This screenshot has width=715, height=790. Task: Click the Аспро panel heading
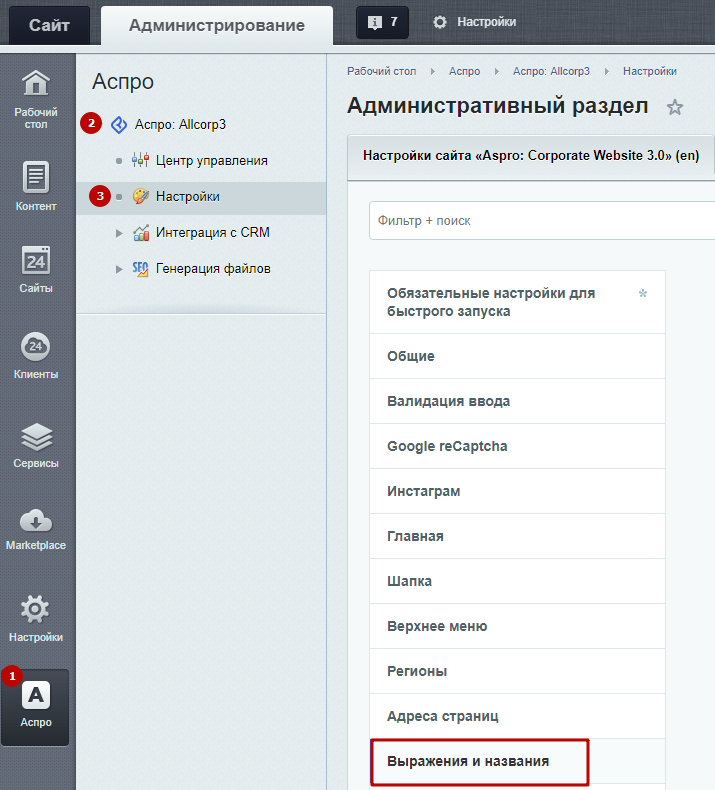(123, 82)
